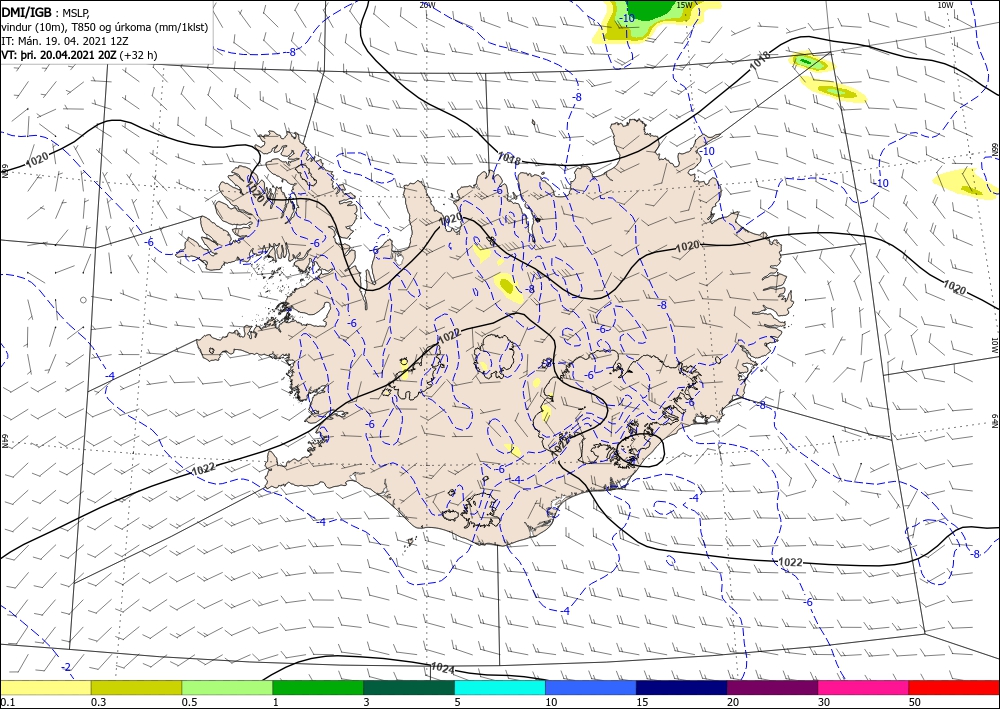Screen dimensions: 1000x709
Task: Click the "-2" temperature contour label
Action: tap(66, 667)
